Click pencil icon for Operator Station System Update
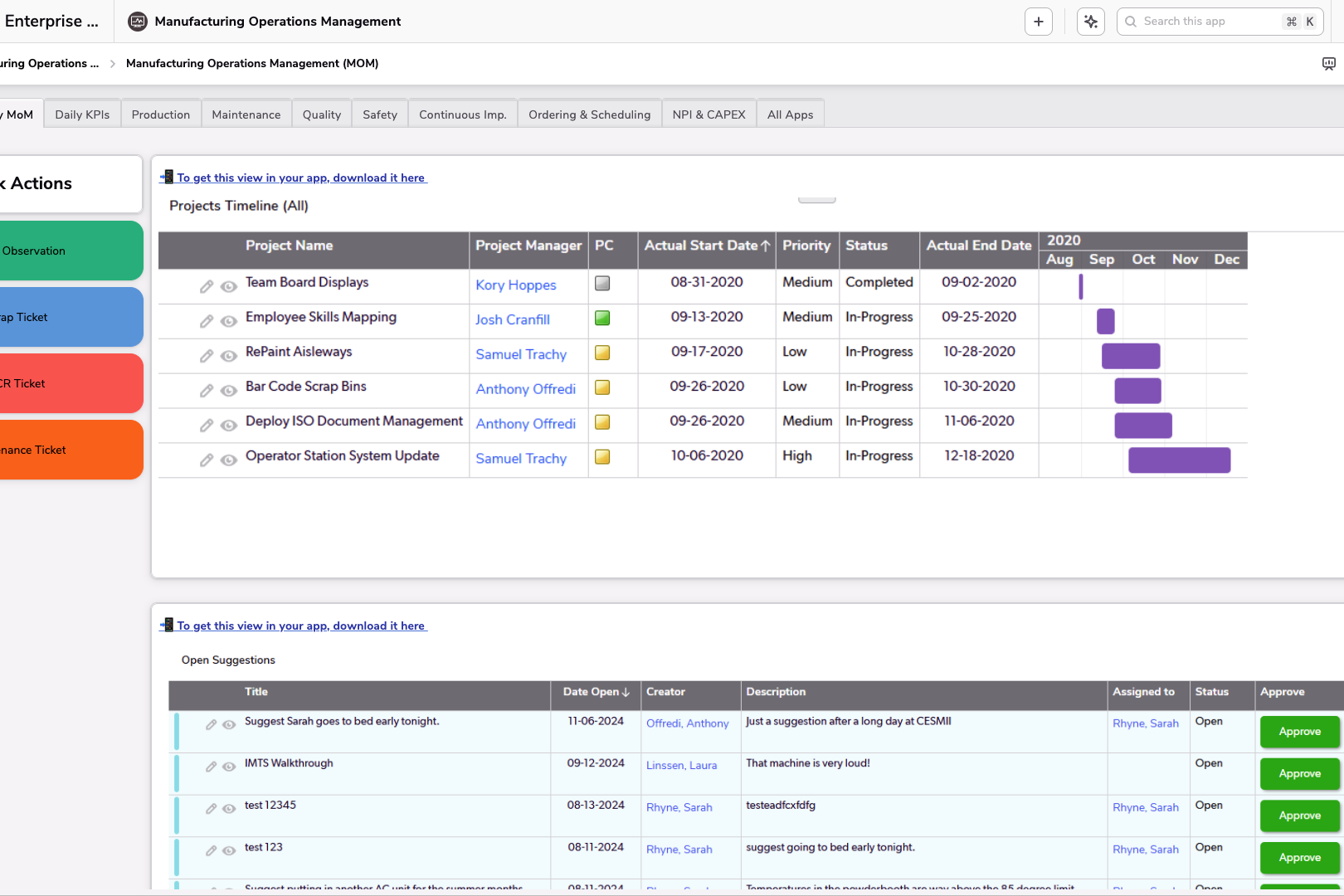Screen dimensions: 1344x896 [x=207, y=460]
